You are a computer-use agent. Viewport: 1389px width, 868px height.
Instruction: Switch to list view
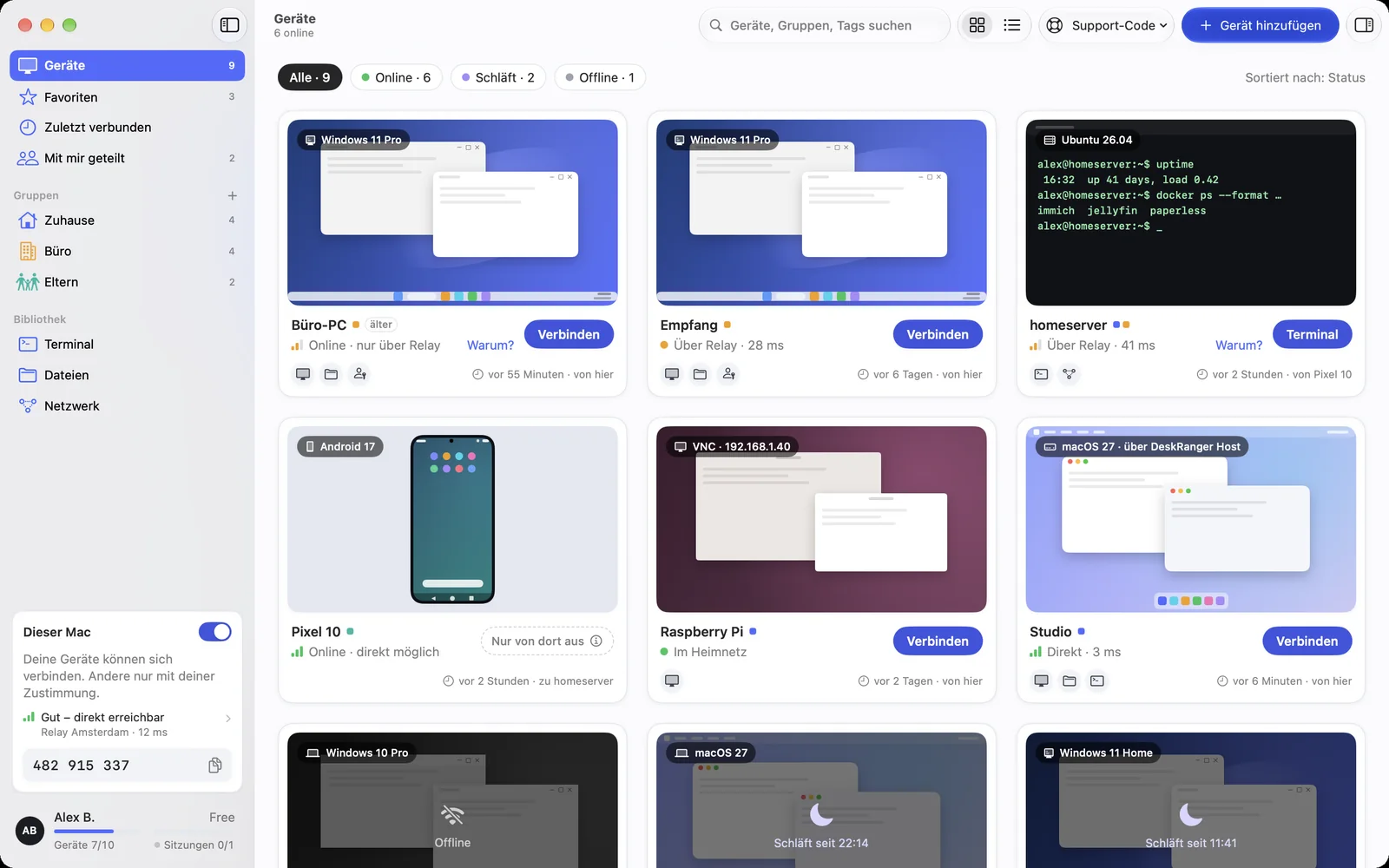pos(1012,25)
